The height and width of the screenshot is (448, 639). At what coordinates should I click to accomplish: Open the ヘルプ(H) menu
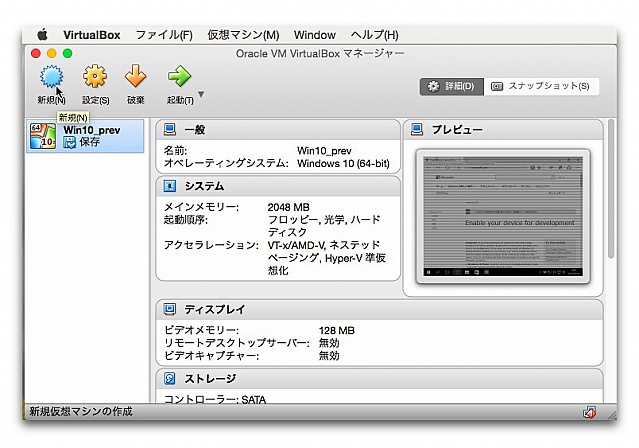coord(375,35)
